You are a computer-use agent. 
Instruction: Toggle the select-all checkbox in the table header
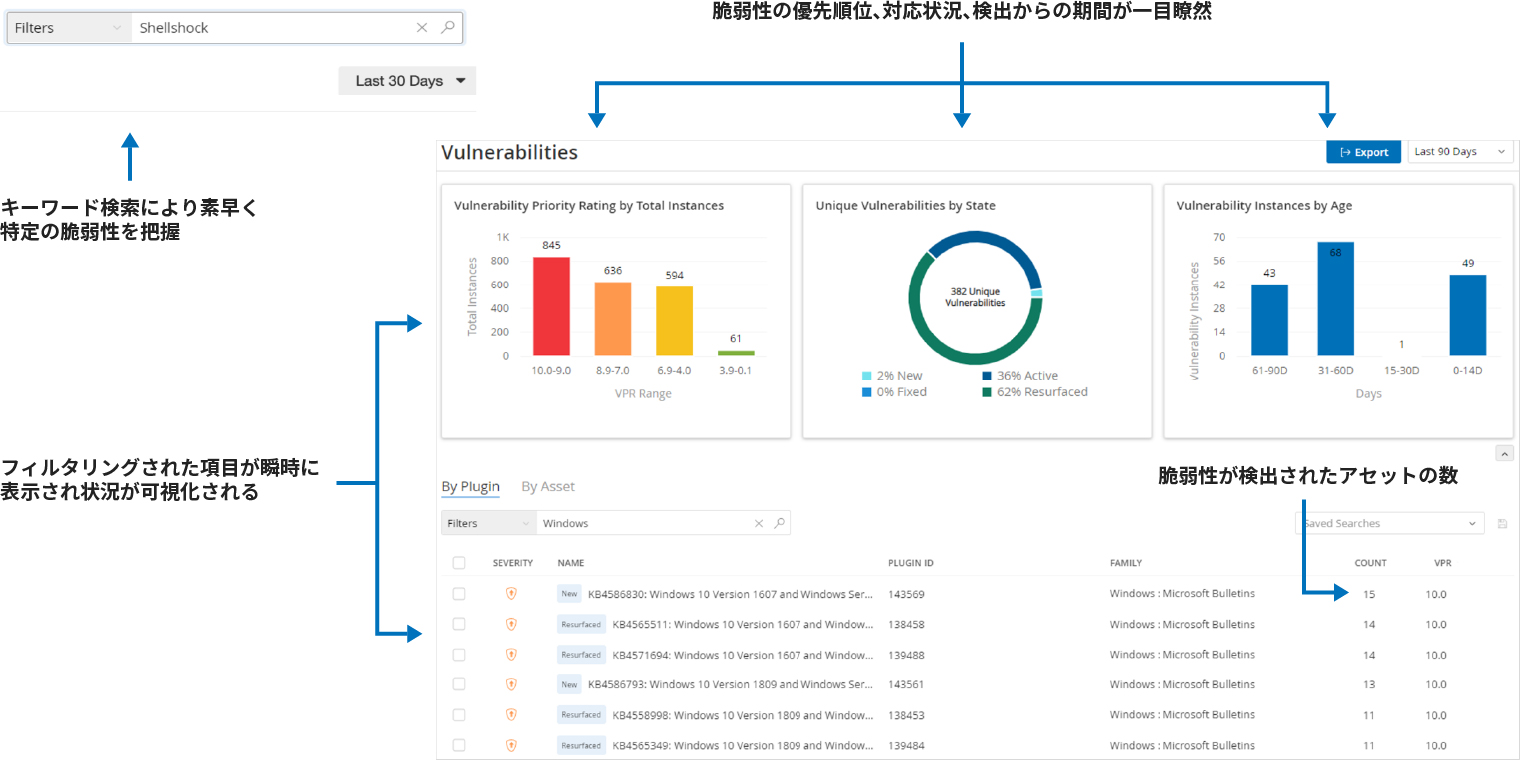coord(459,563)
